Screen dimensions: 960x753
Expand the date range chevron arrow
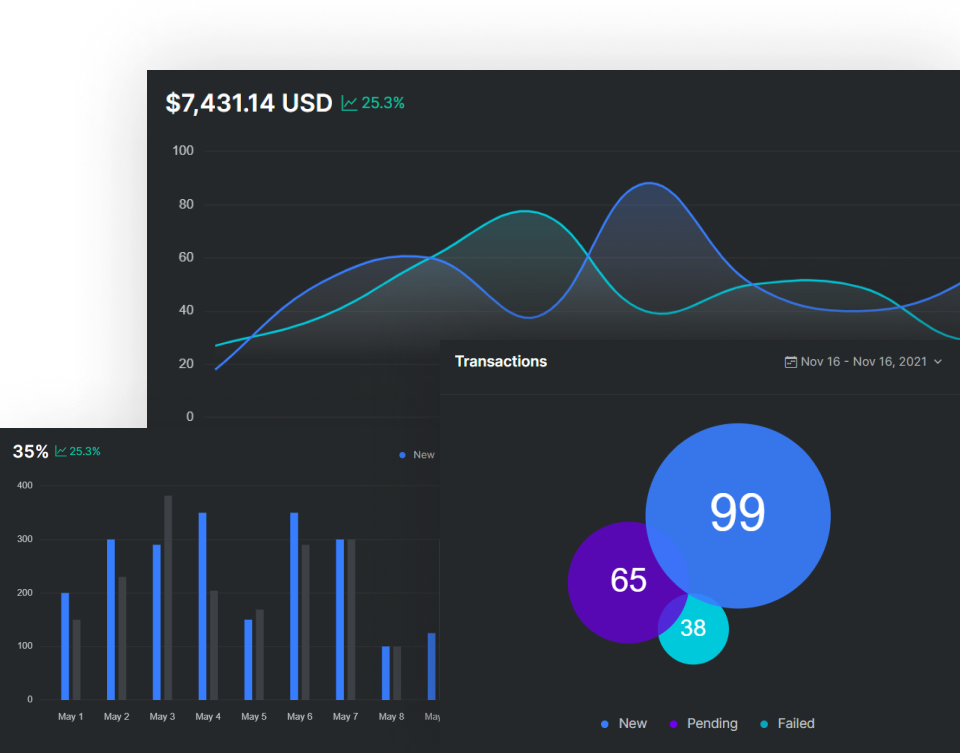[x=937, y=362]
